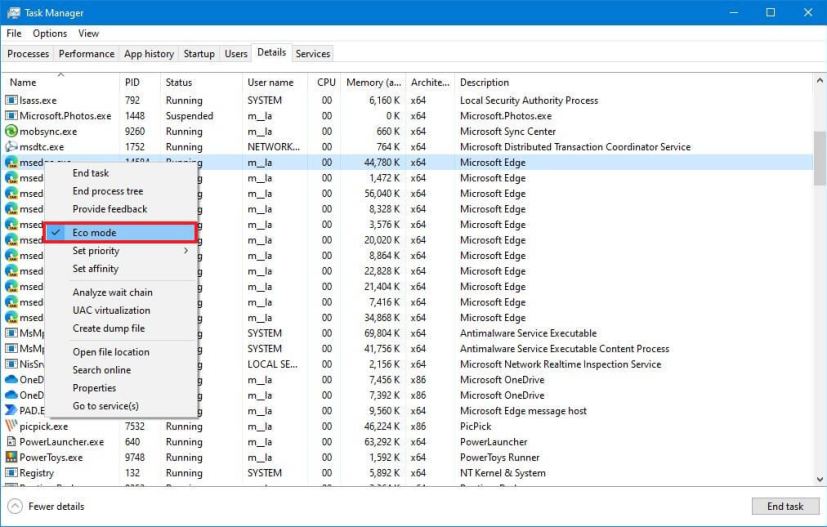827x527 pixels.
Task: Switch to the Processes tab
Action: (x=28, y=54)
